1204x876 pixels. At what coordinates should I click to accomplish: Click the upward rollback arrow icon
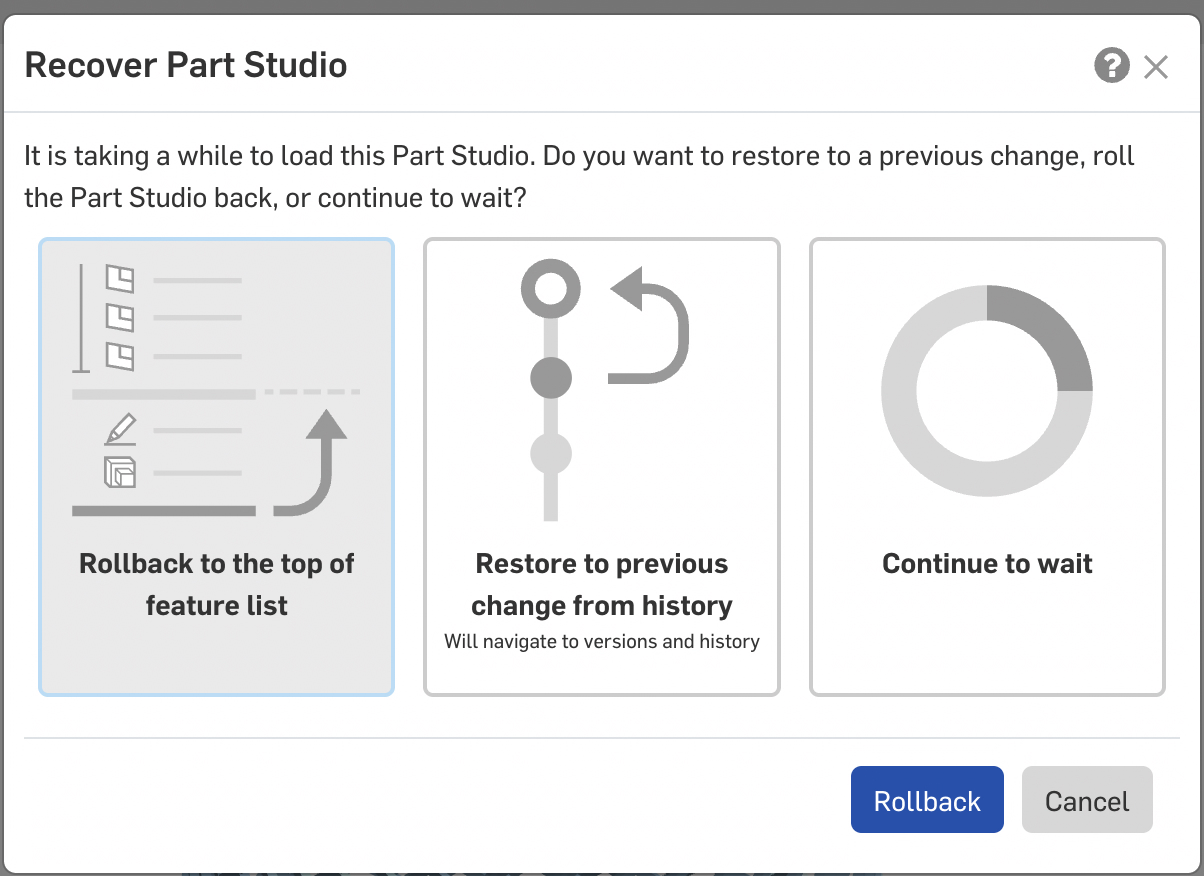click(x=316, y=460)
